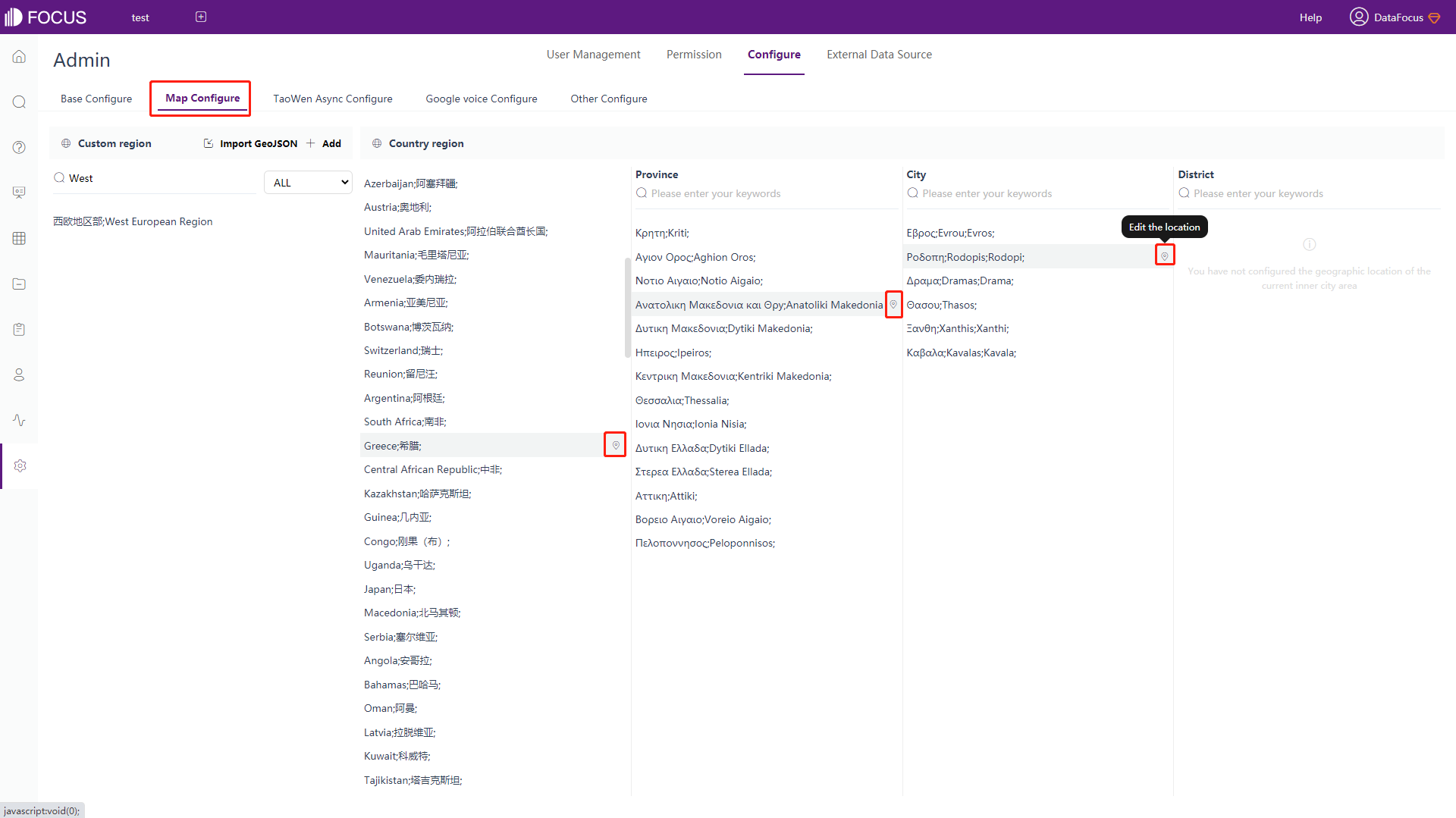Select South Africa in country list
Screen dimensions: 1456x818
click(x=405, y=422)
